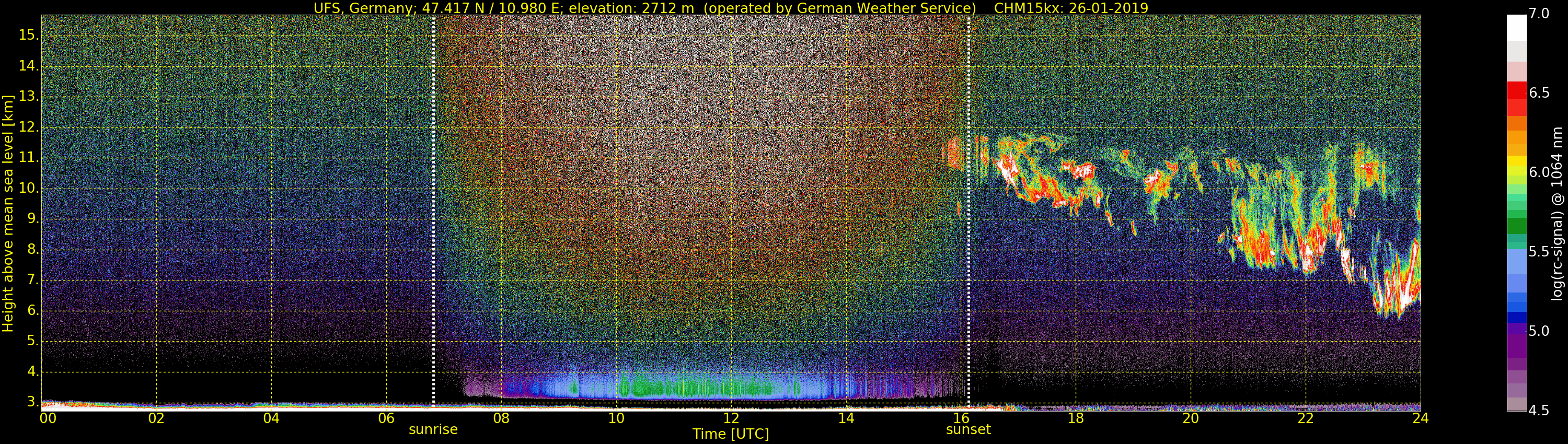The height and width of the screenshot is (444, 1568).
Task: Click the '12.' height axis tick label
Action: pos(29,127)
